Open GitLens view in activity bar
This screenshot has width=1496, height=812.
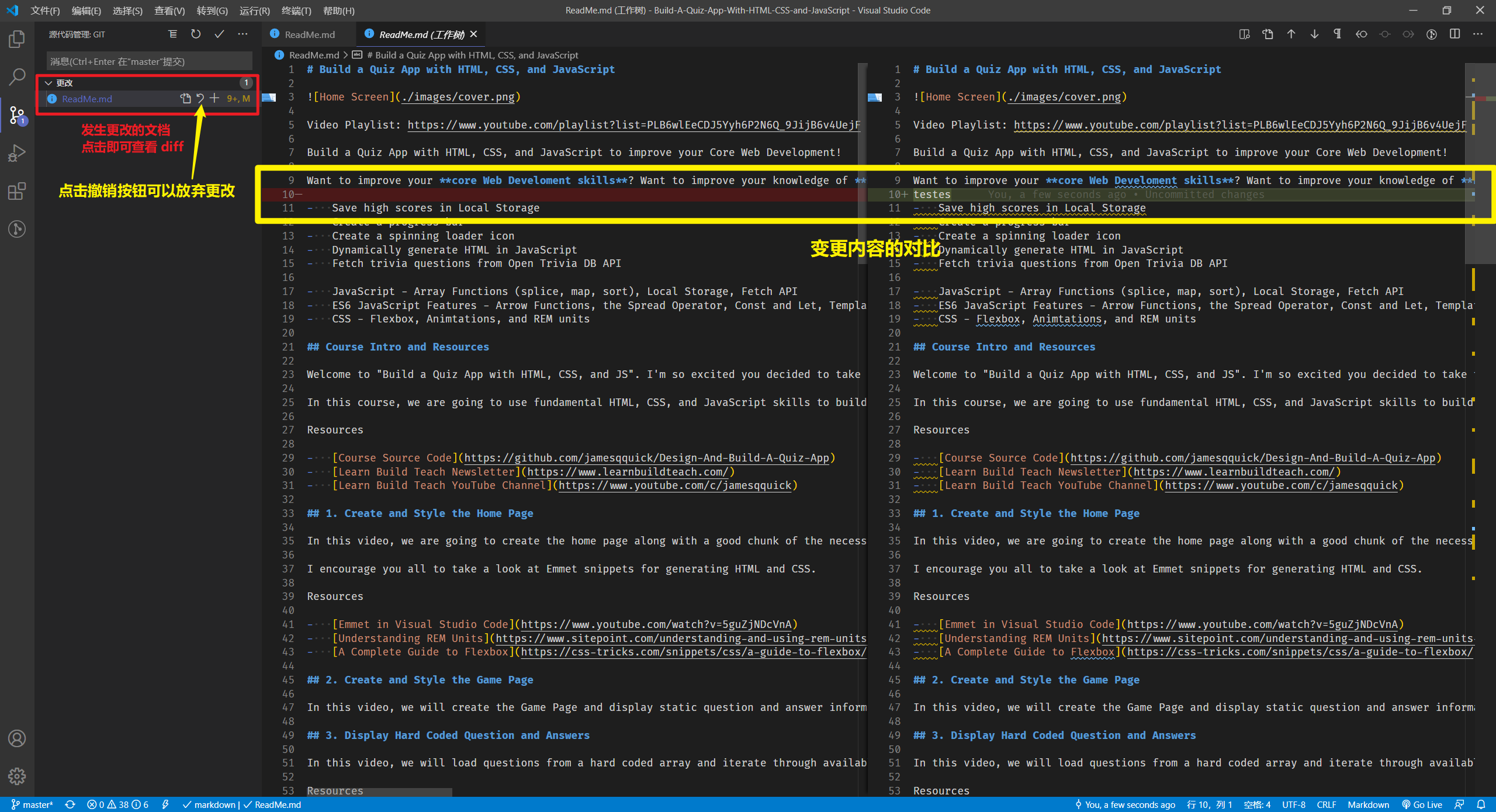[17, 229]
